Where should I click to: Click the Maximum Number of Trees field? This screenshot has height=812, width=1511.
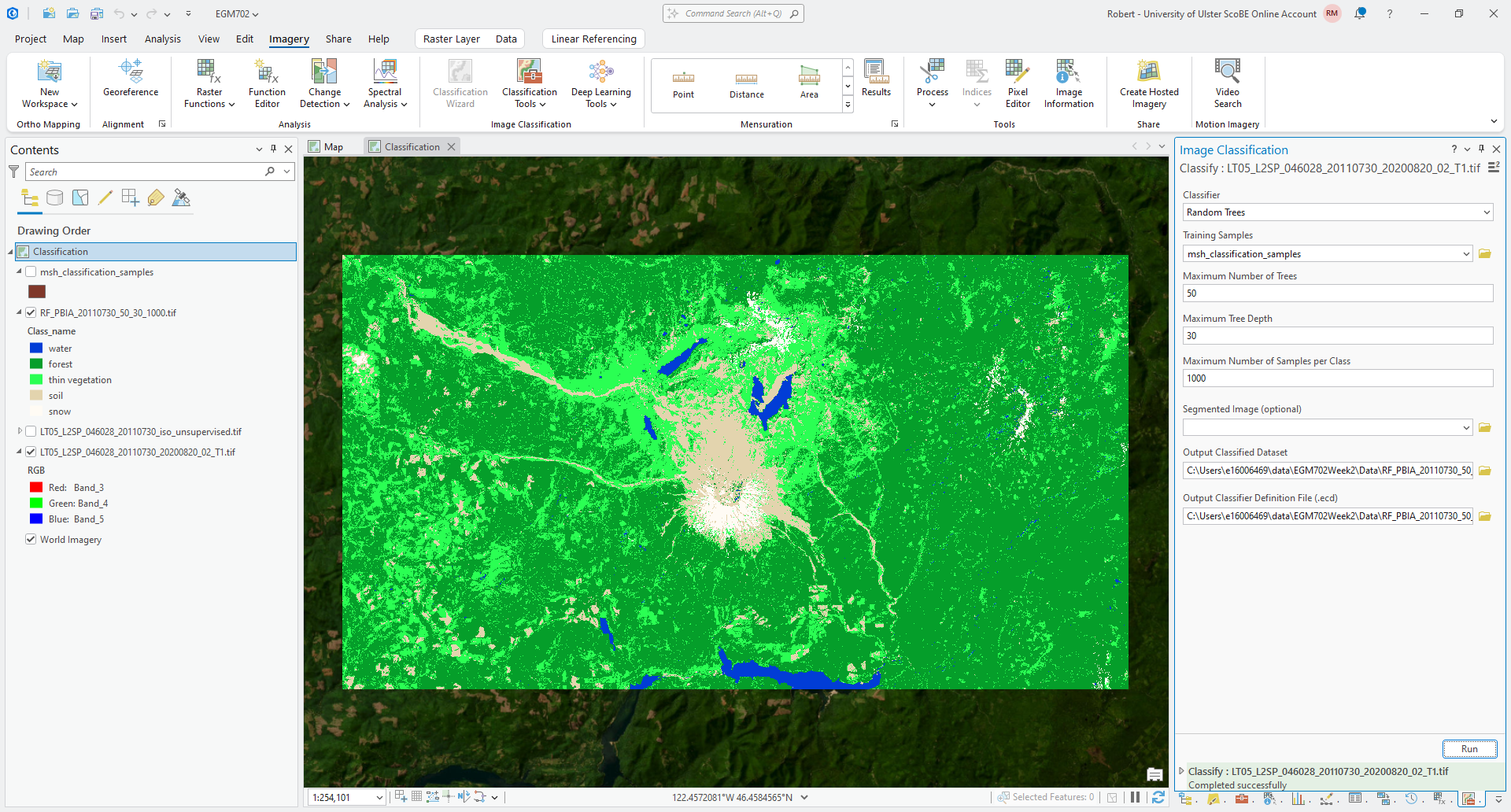click(1337, 293)
